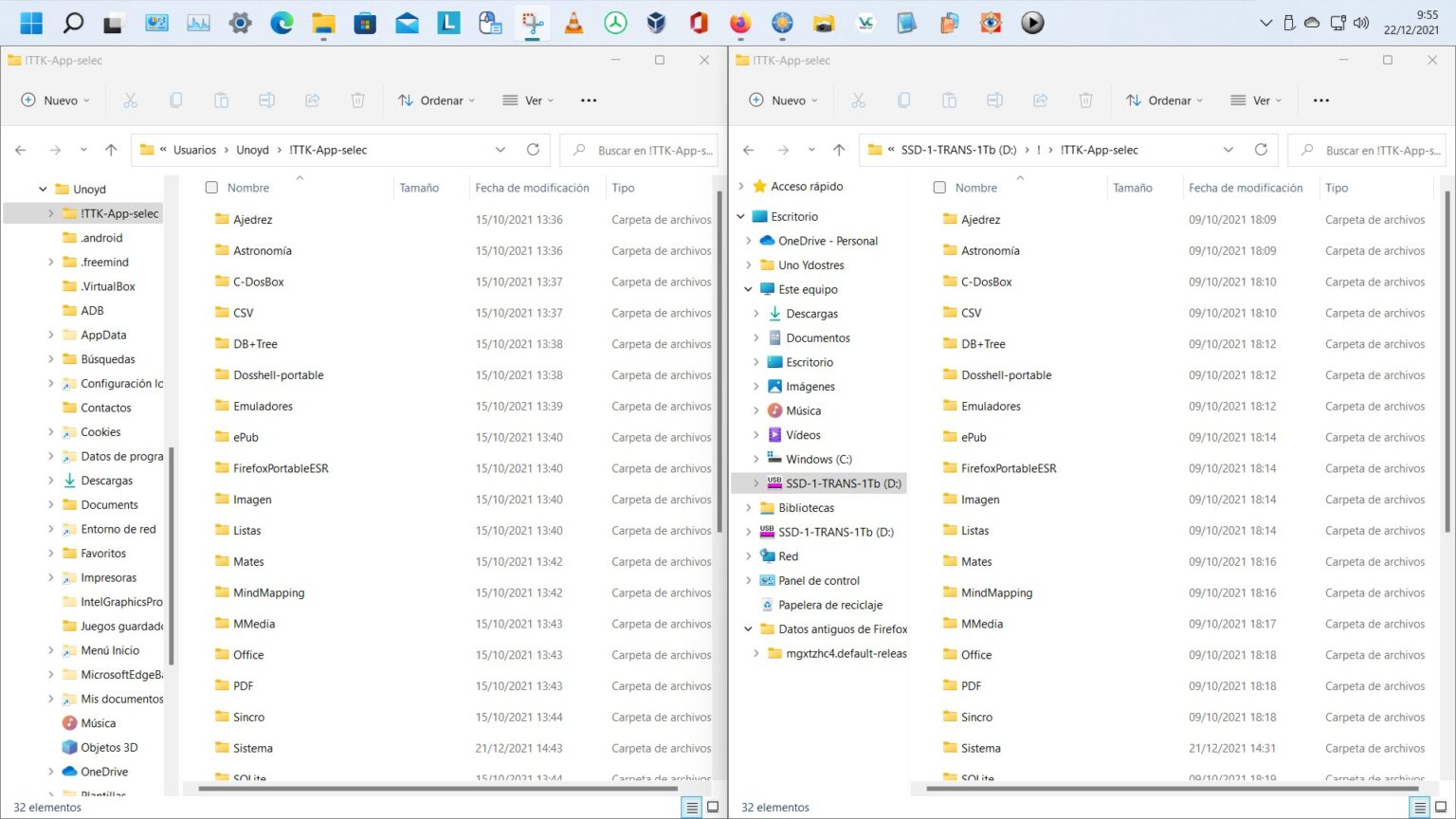Viewport: 1456px width, 819px height.
Task: Open the Ver dropdown in the left window
Action: coord(527,100)
